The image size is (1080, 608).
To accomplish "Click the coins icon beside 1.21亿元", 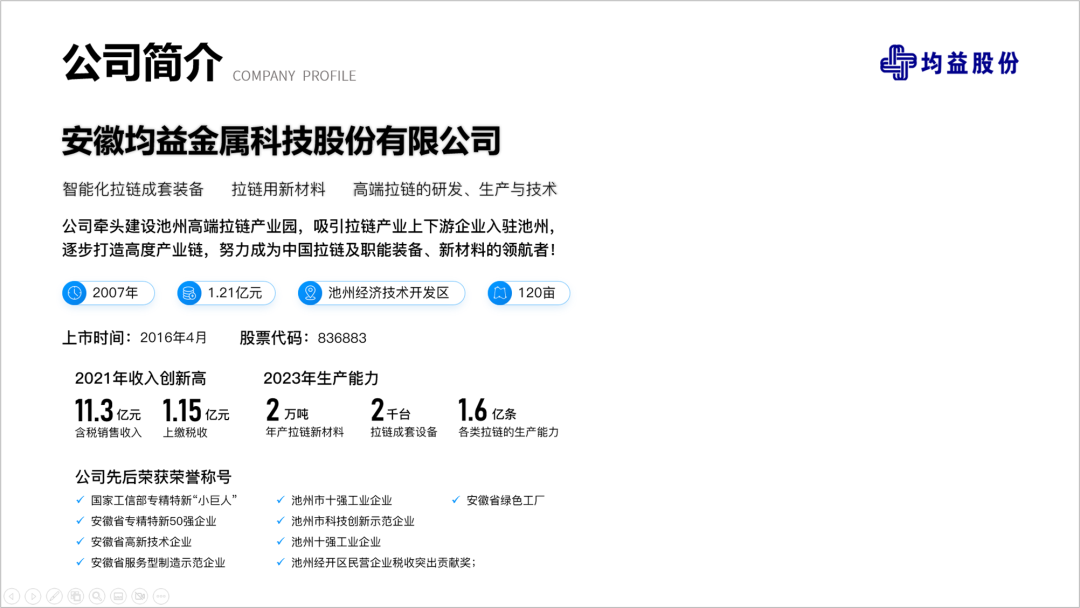I will pos(189,293).
